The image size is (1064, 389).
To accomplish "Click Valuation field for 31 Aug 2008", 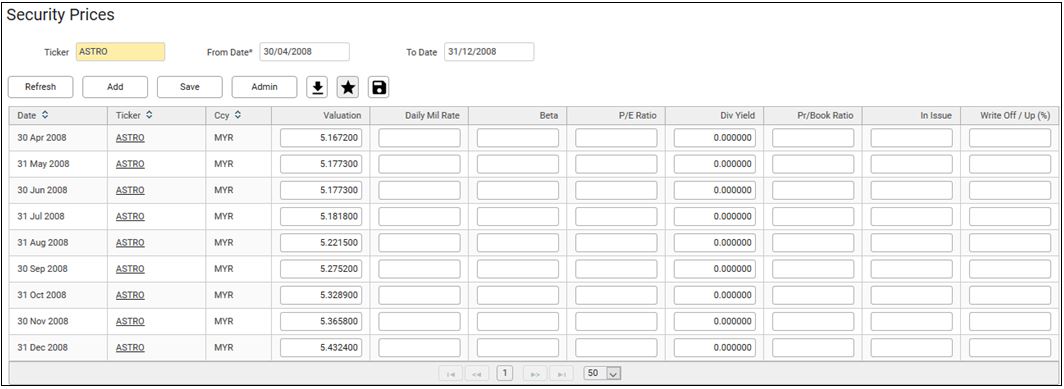I will pyautogui.click(x=321, y=242).
